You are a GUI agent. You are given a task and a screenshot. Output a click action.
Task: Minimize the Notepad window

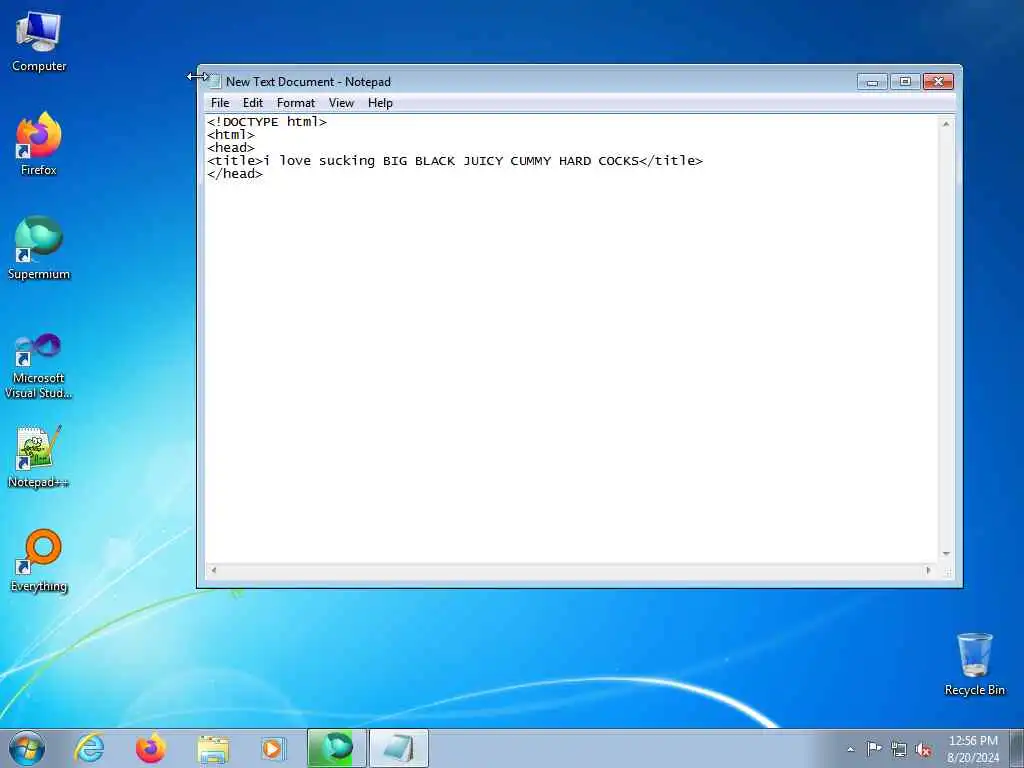point(872,82)
